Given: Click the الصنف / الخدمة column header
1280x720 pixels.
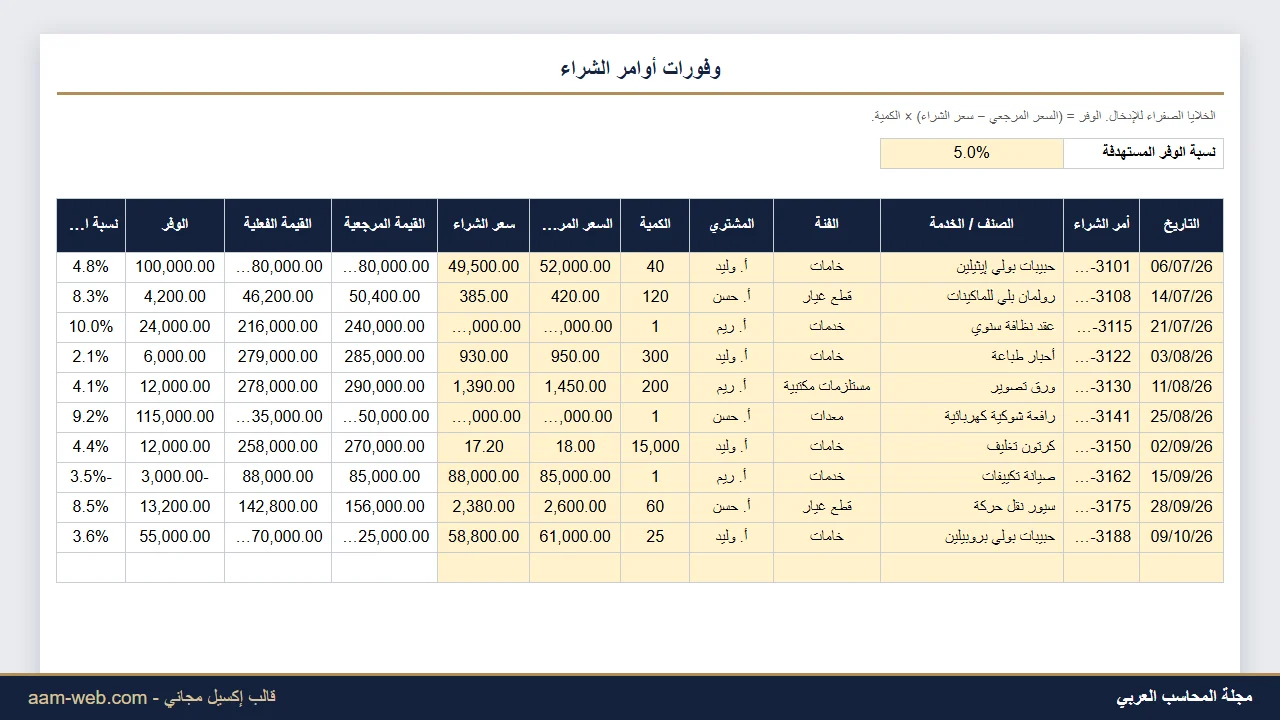Looking at the screenshot, I should (x=971, y=225).
